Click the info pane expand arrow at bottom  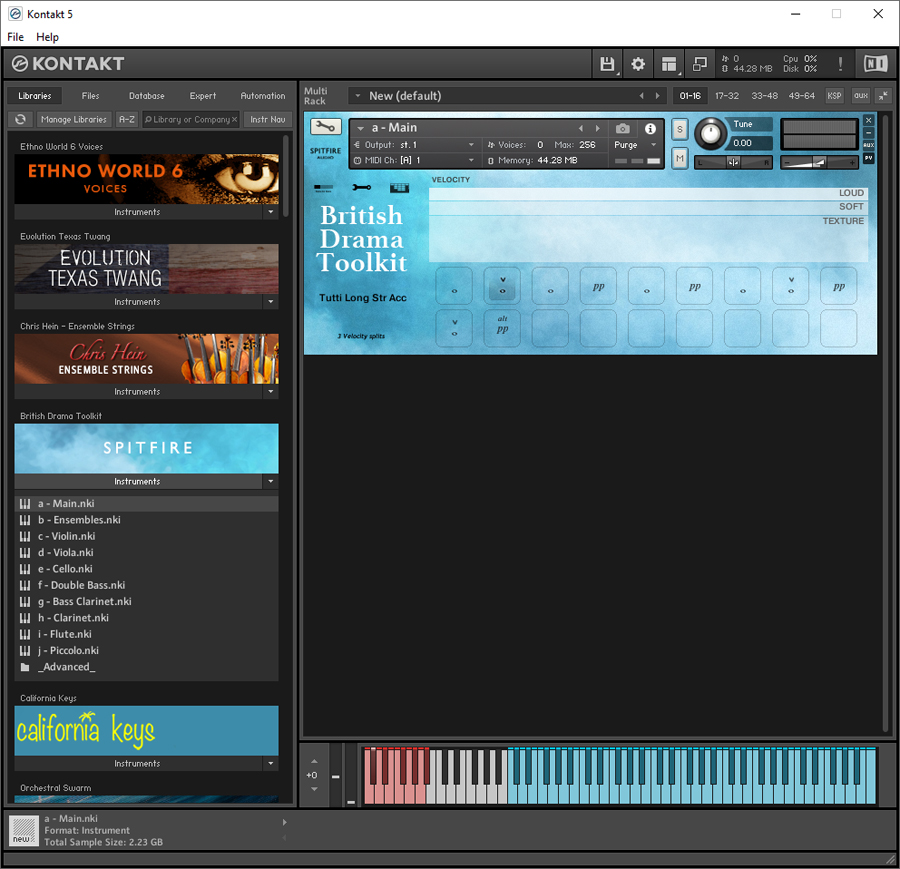(285, 823)
